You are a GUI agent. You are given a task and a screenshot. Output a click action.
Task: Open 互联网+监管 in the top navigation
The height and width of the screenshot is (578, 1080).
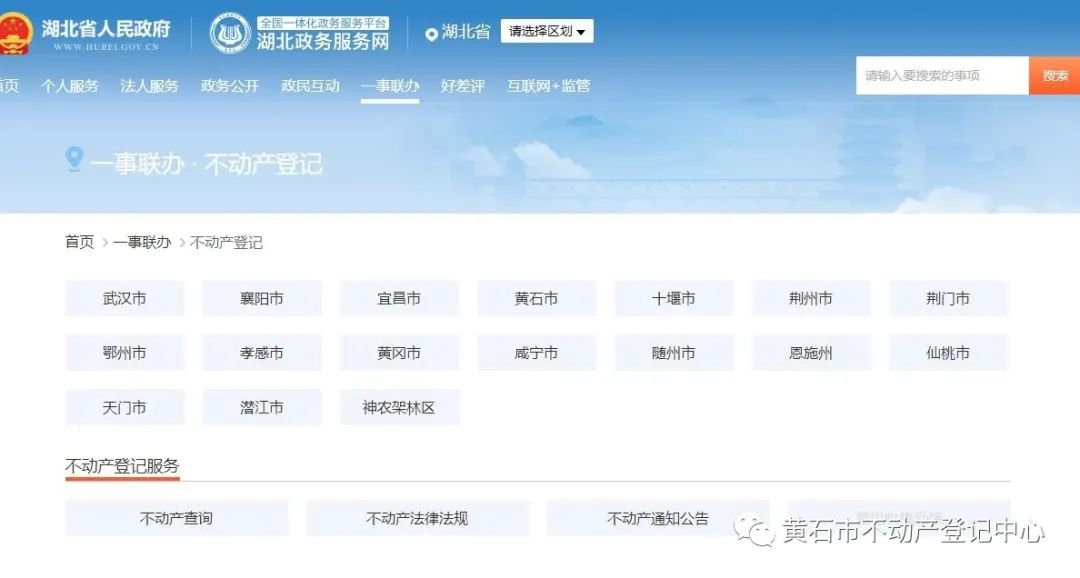point(548,86)
